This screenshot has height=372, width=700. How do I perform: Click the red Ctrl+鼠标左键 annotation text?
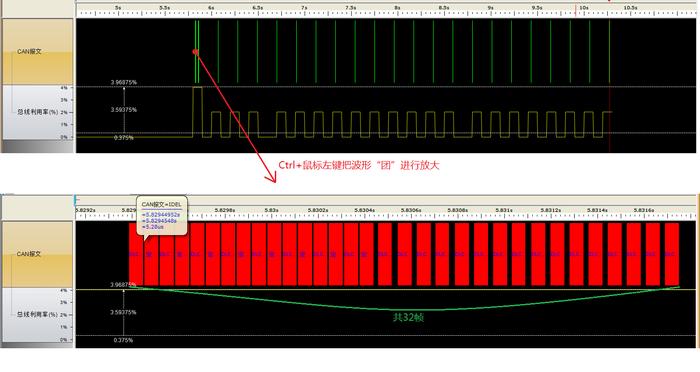point(359,165)
